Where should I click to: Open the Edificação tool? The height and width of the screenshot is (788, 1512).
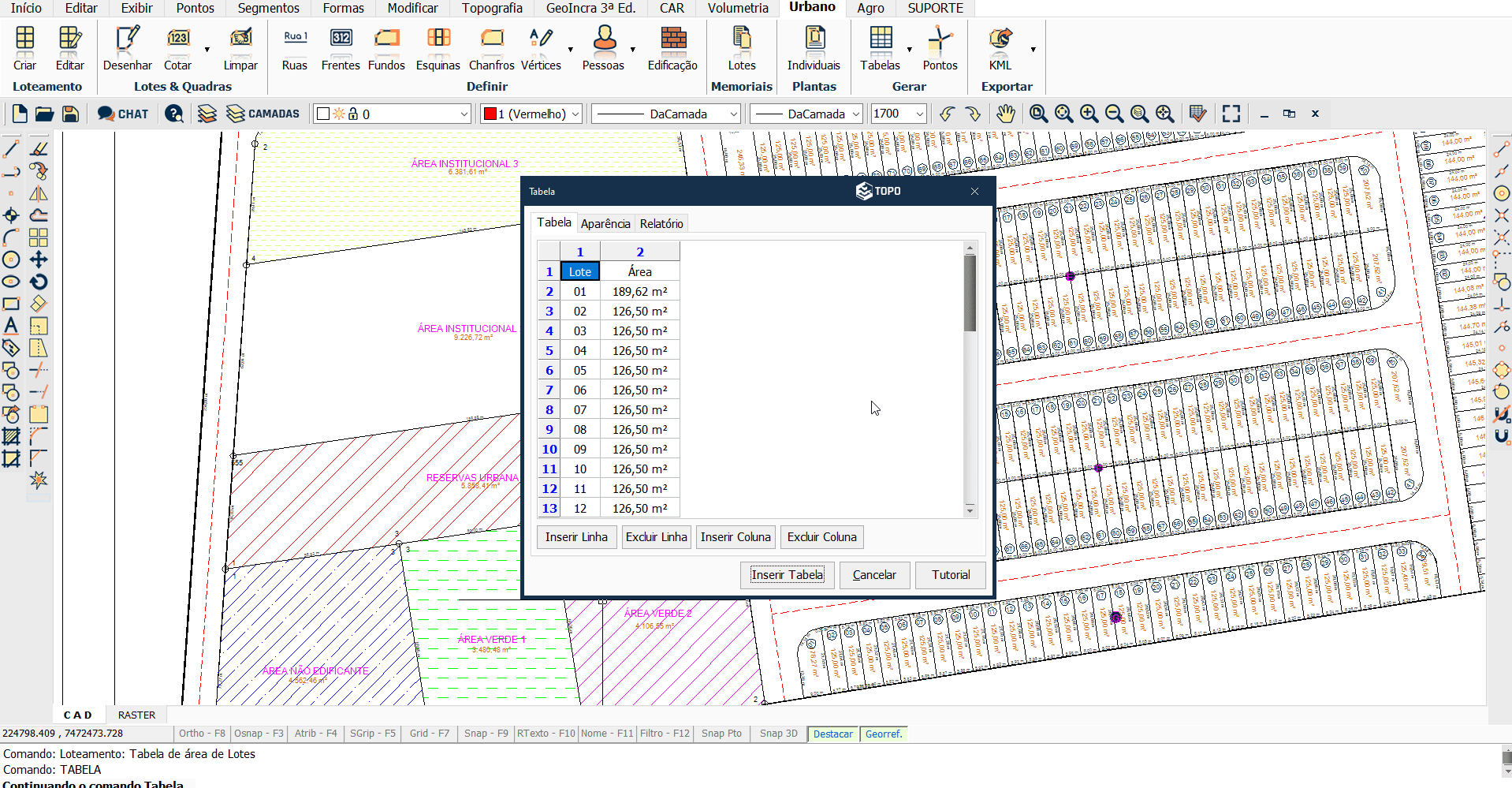click(672, 48)
